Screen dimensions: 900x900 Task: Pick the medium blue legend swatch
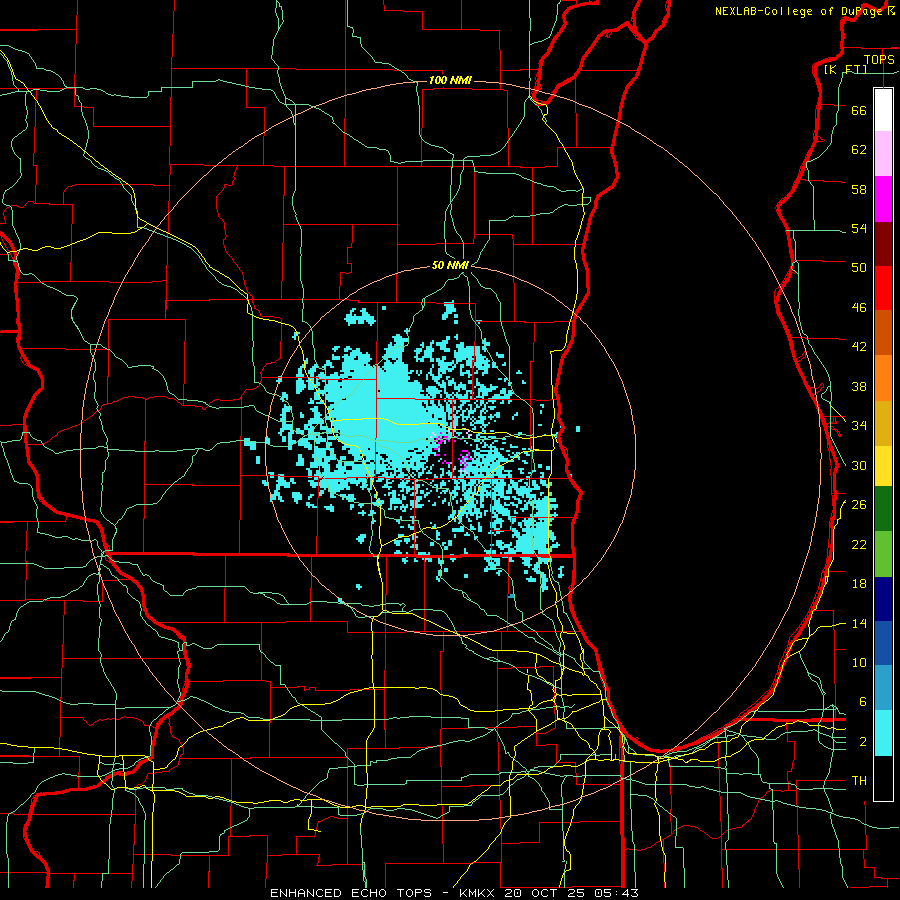[x=883, y=643]
